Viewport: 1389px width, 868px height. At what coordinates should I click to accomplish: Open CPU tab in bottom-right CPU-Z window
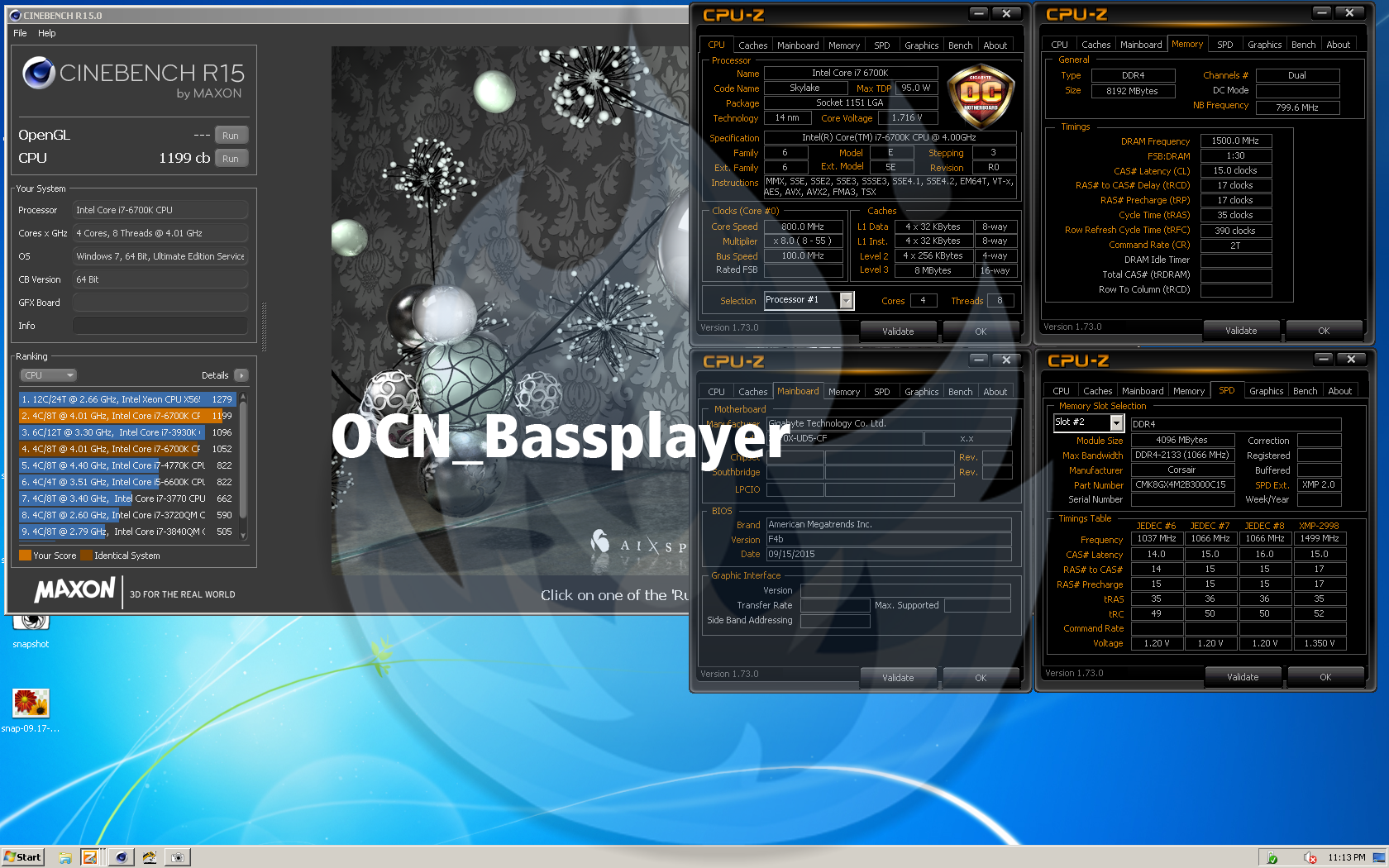click(1061, 391)
